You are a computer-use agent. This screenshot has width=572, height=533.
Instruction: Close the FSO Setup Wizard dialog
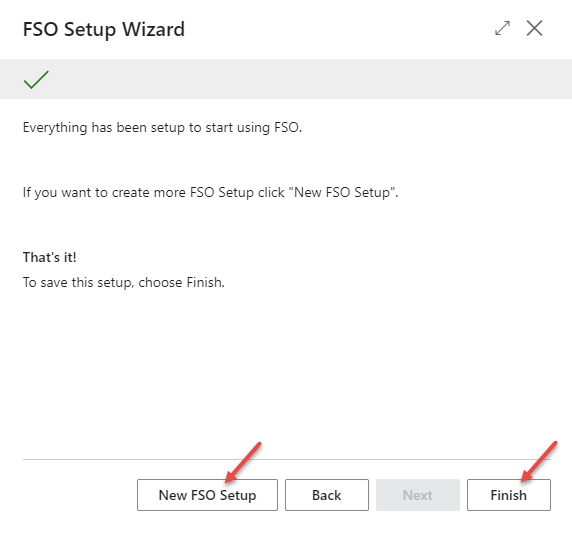tap(534, 28)
